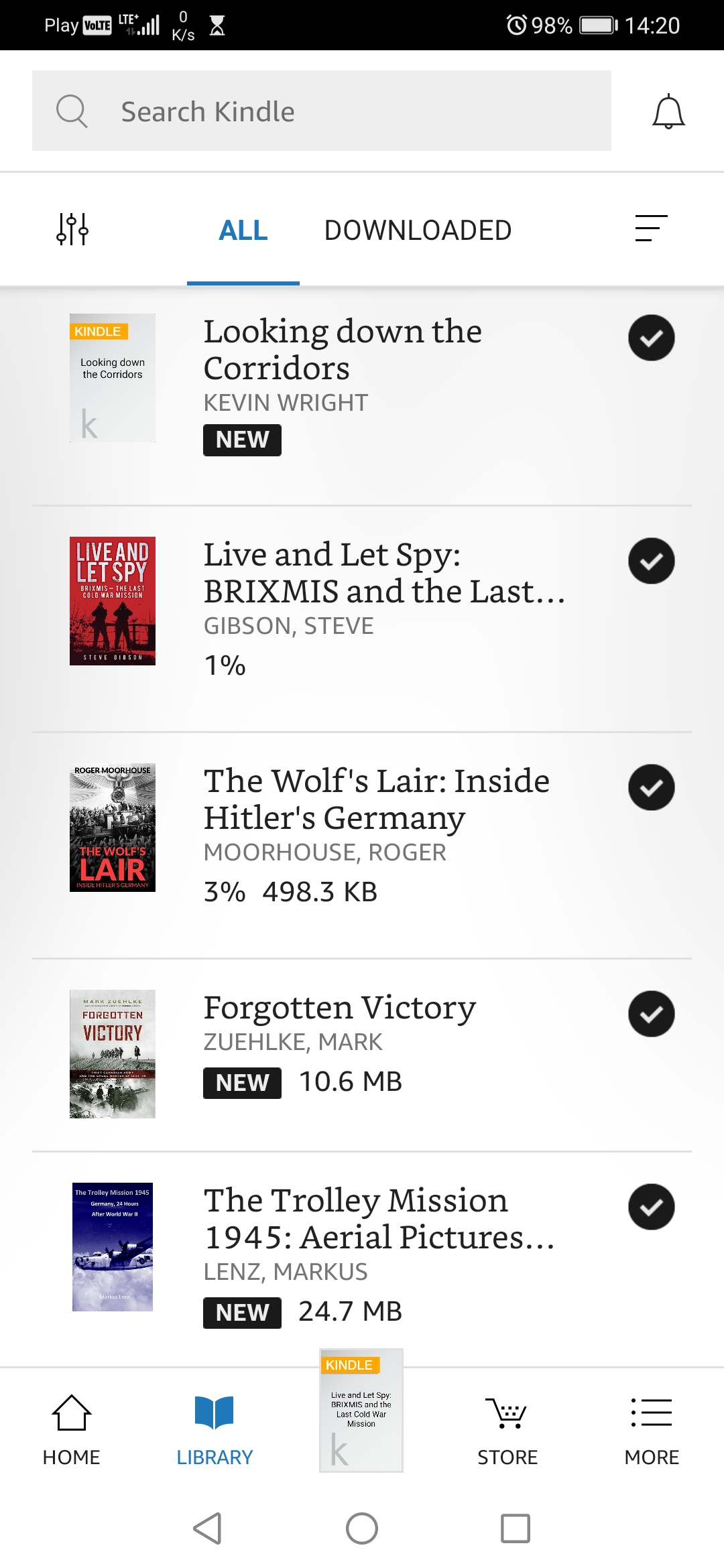Open the current-book thumbnail in bottom bar
The width and height of the screenshot is (724, 1568).
pyautogui.click(x=361, y=1410)
